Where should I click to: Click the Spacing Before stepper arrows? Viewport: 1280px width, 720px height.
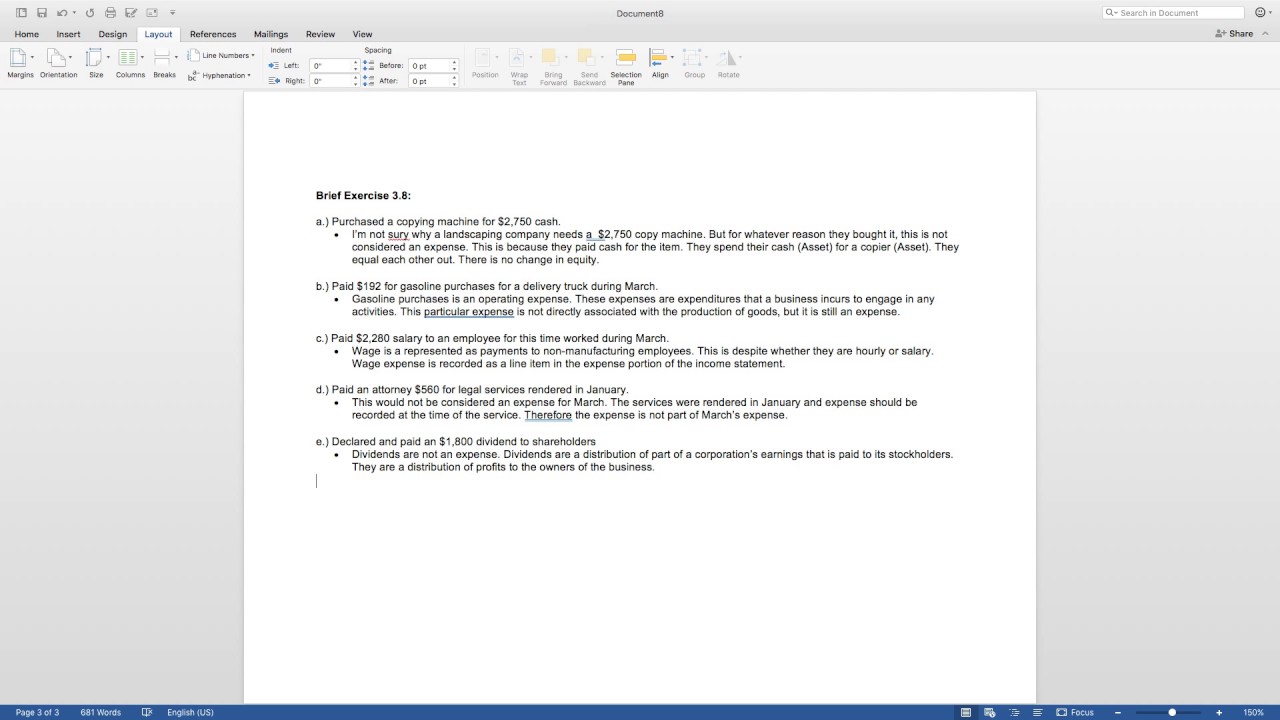pyautogui.click(x=454, y=66)
